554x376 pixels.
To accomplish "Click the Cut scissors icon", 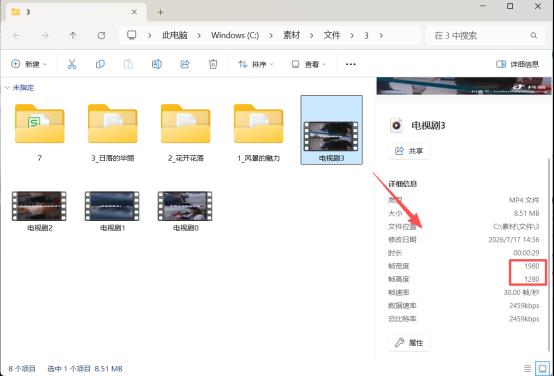I will (x=72, y=64).
